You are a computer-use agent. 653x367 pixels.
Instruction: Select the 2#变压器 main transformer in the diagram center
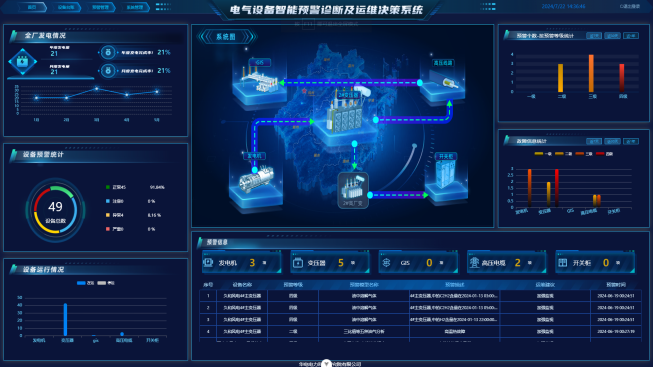point(346,112)
